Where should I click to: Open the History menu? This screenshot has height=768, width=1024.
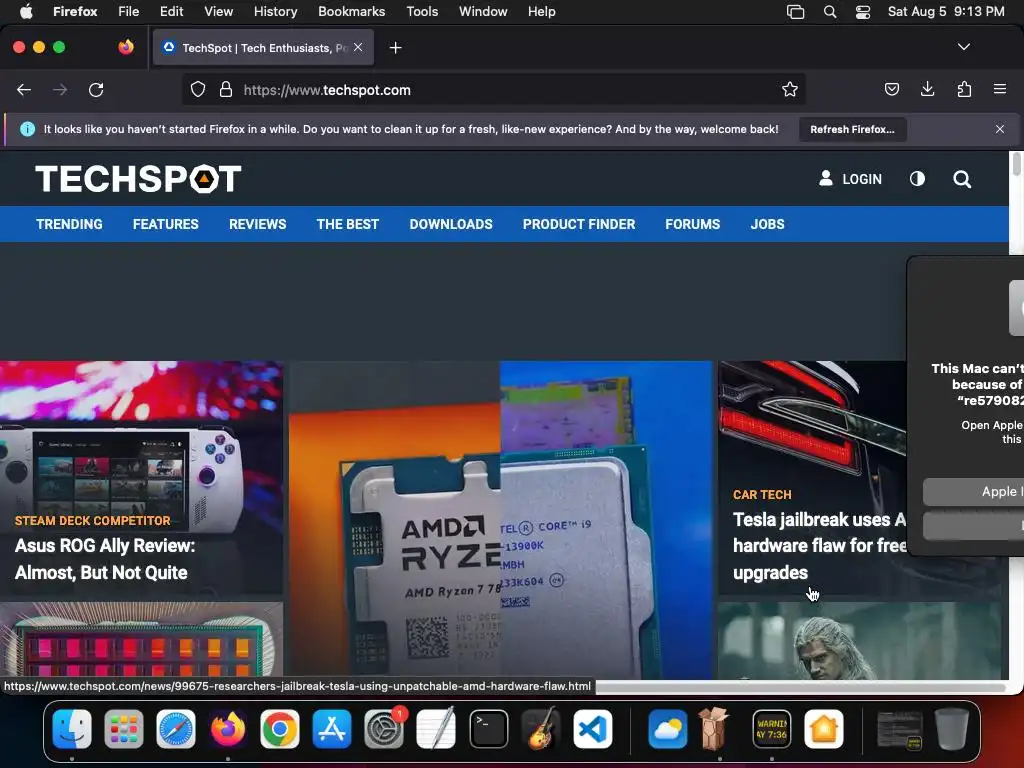[275, 12]
